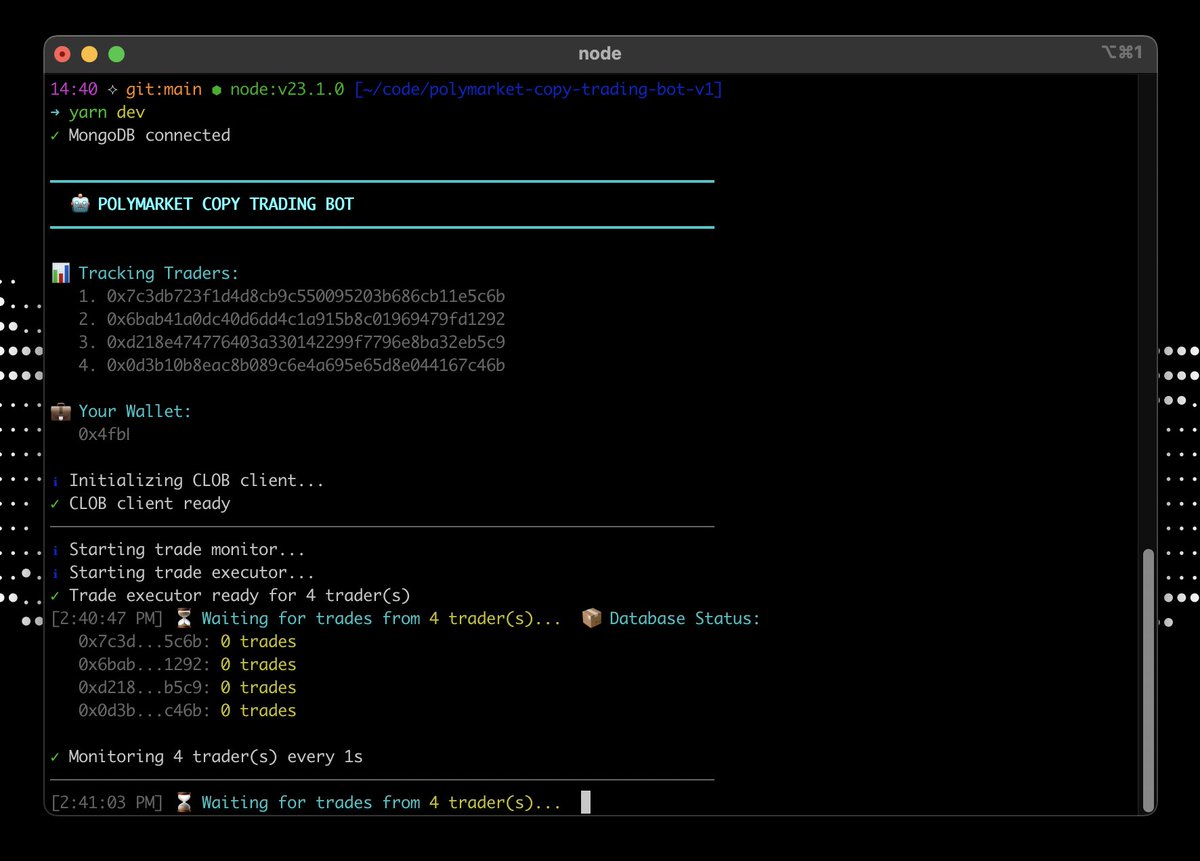
Task: Click trader address 0x6bab41a0dc40d6dd4c1a...
Action: point(306,319)
